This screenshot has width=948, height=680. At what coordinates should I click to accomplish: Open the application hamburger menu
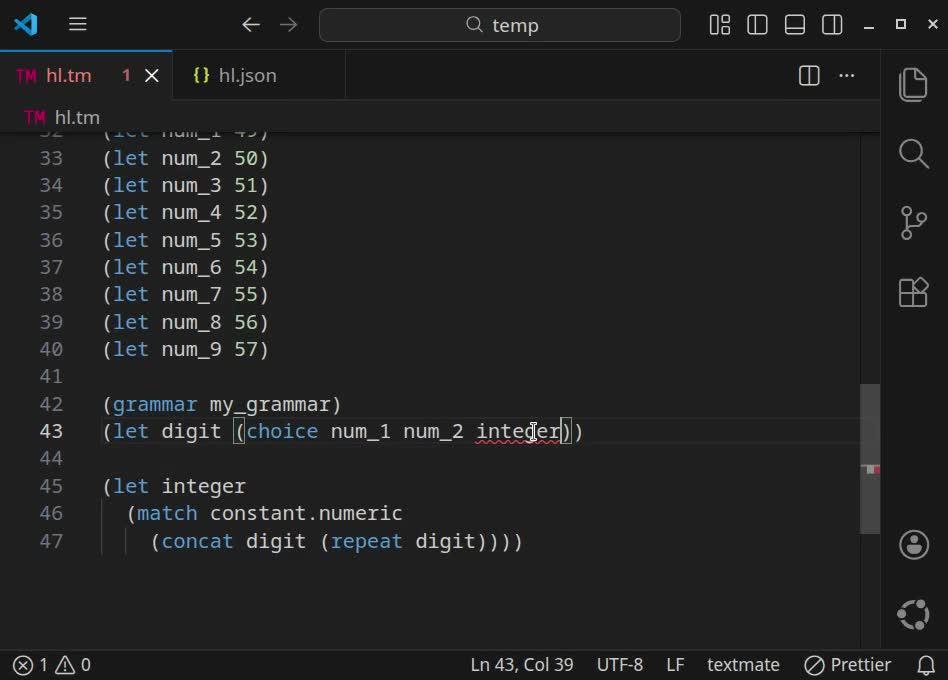[x=77, y=25]
